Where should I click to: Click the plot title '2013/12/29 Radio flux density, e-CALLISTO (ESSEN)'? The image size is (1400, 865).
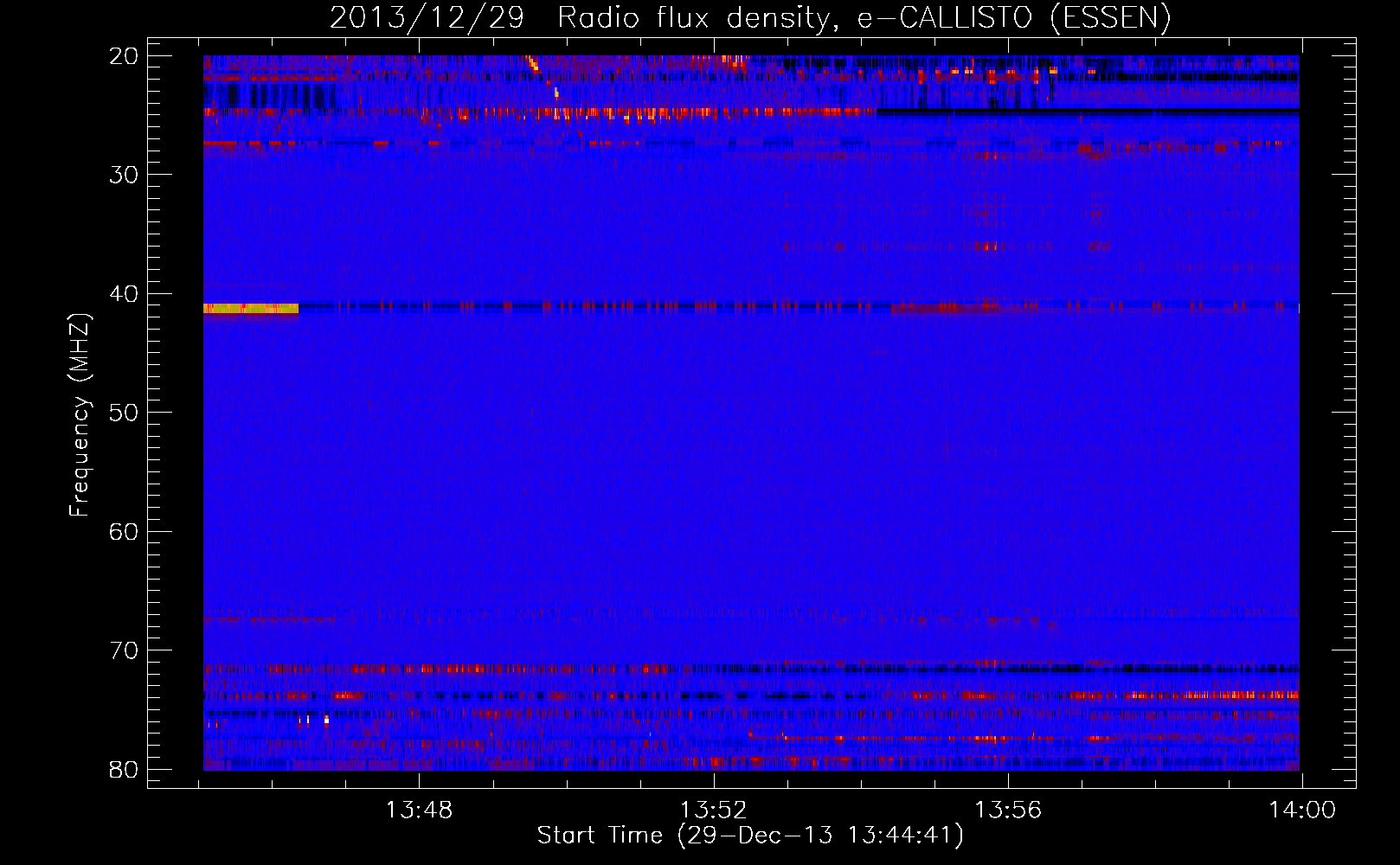[750, 17]
